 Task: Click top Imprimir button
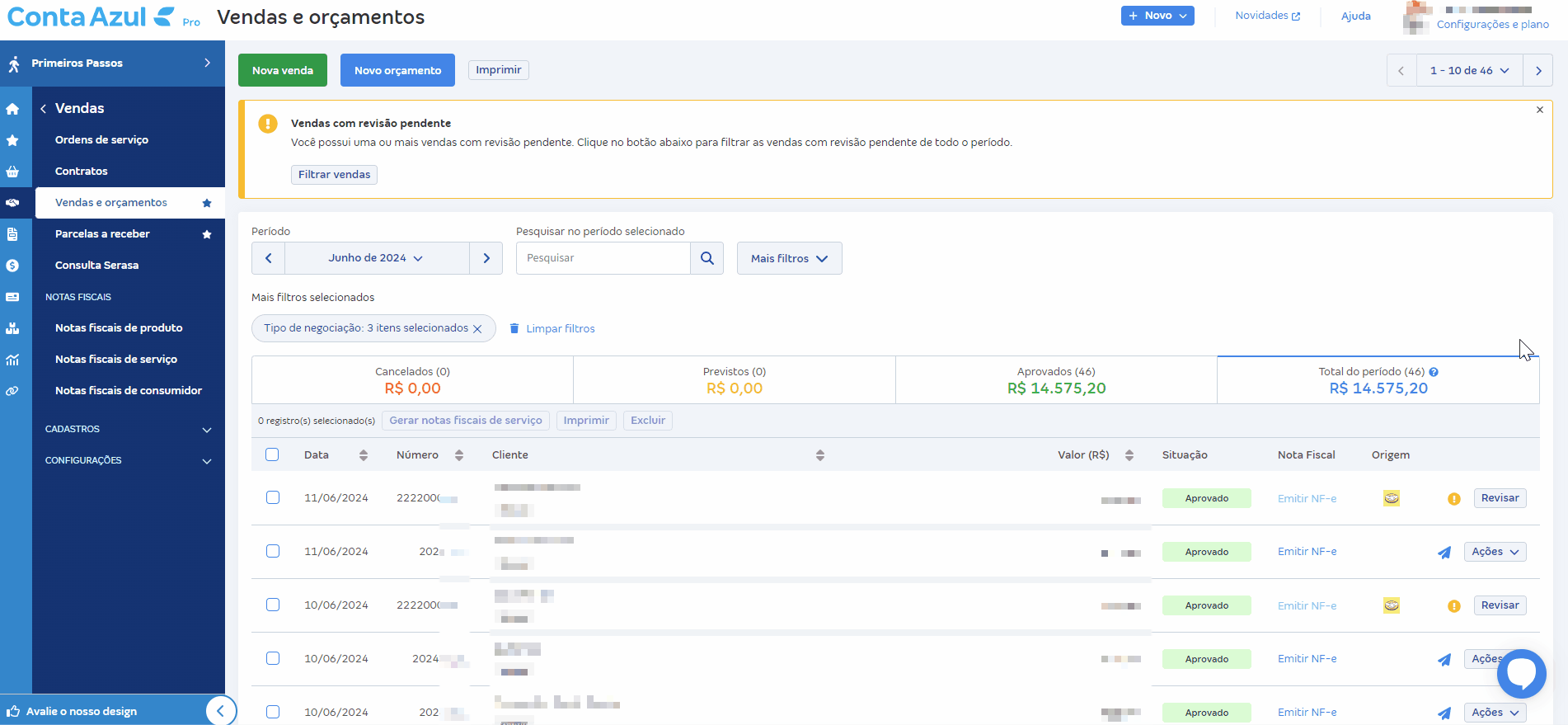tap(499, 70)
